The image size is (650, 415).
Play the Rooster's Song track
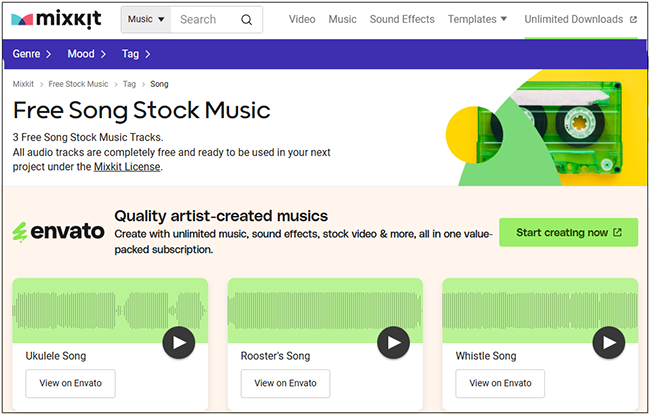394,343
